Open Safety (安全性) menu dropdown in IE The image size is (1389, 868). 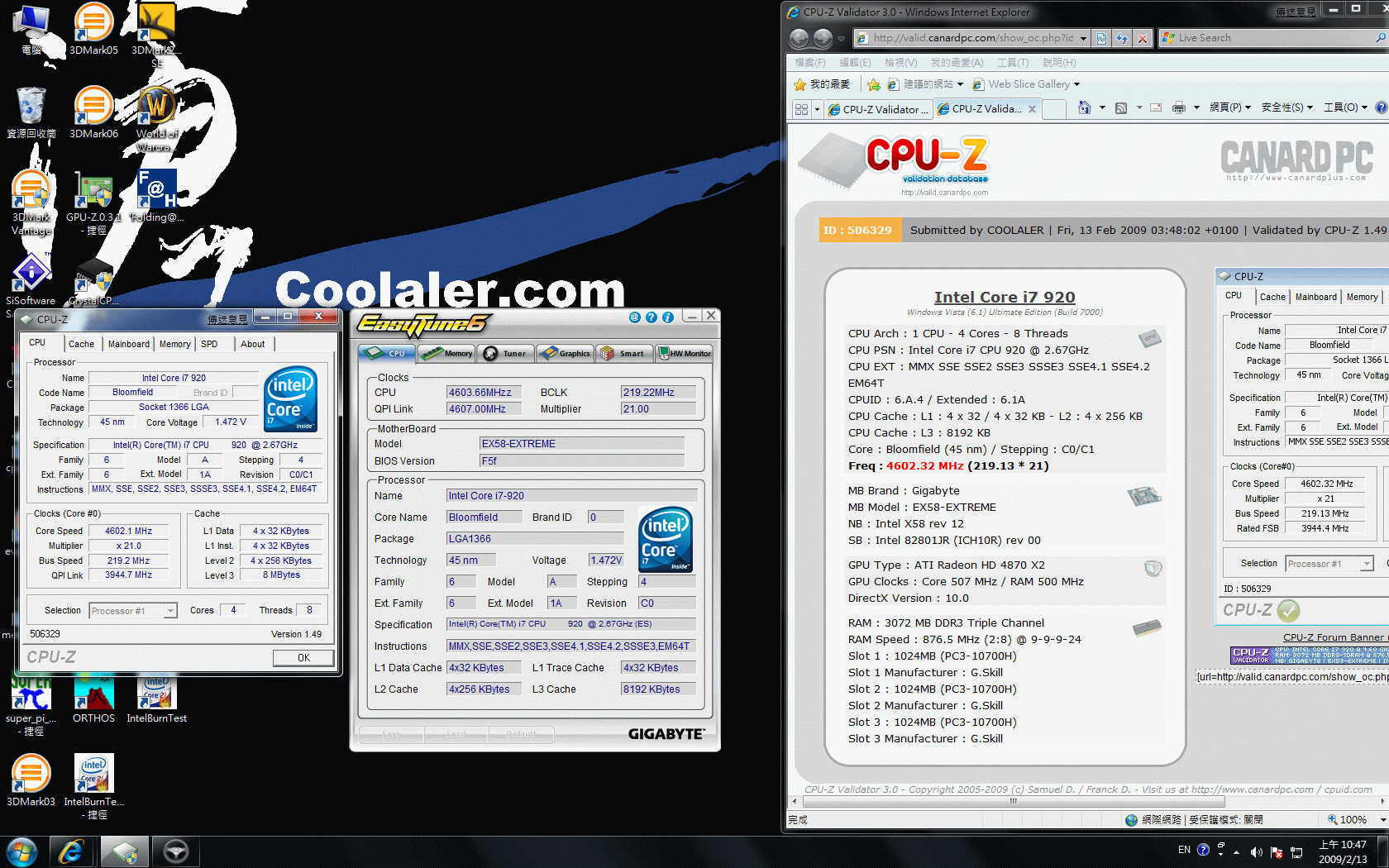point(1287,107)
